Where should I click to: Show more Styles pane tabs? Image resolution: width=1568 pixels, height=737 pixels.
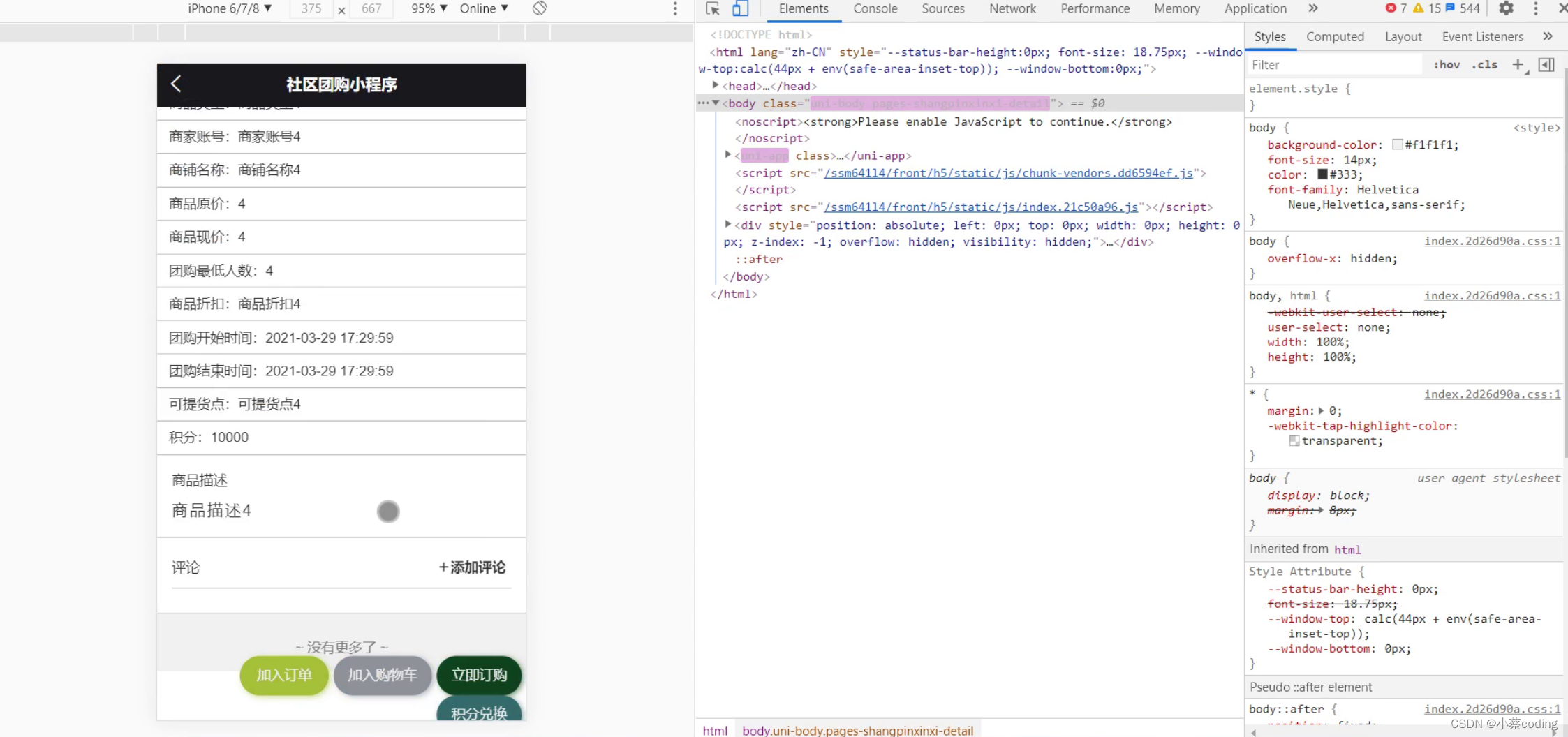tap(1548, 36)
